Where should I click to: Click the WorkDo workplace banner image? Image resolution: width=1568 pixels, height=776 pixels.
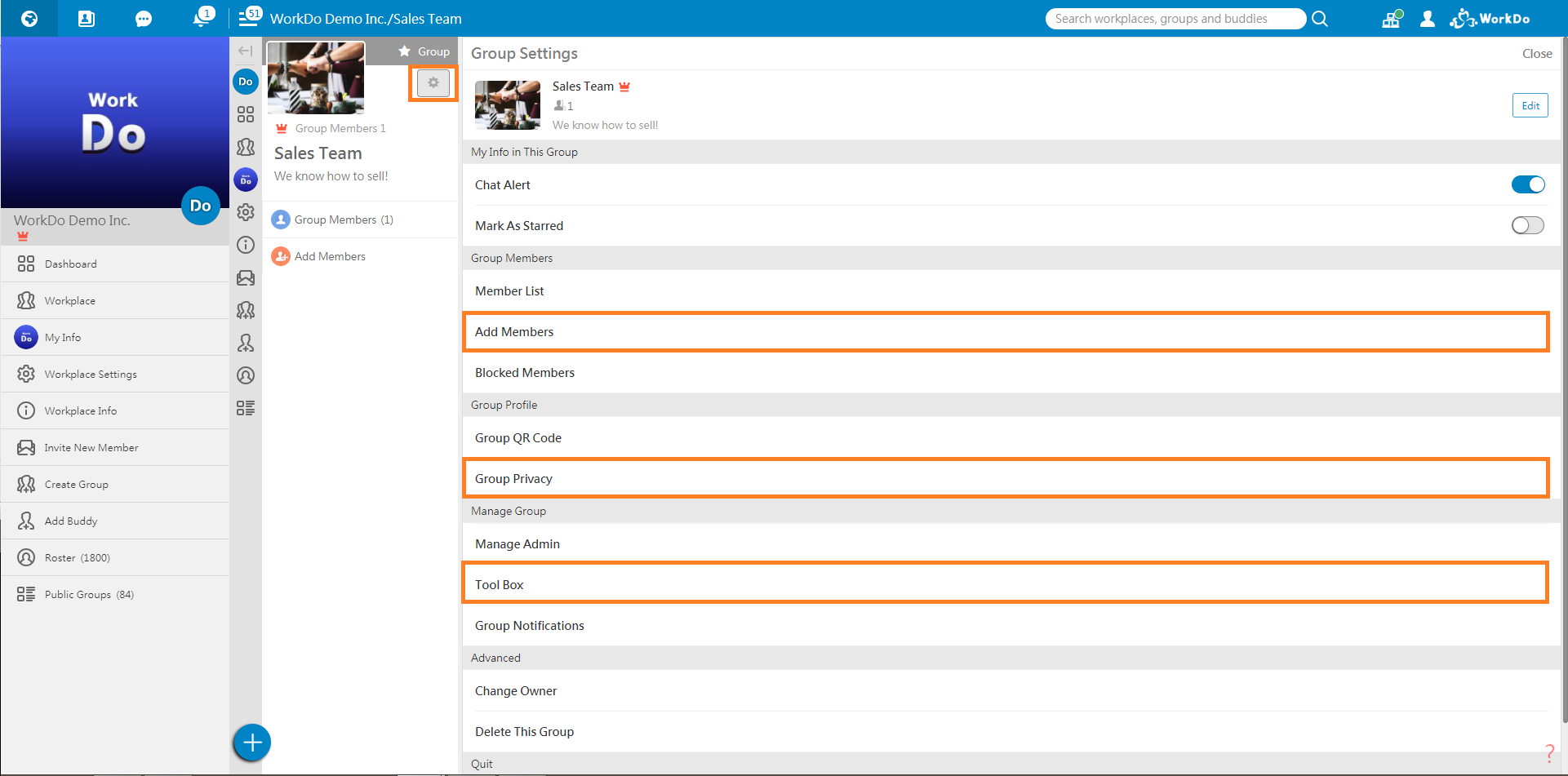115,122
